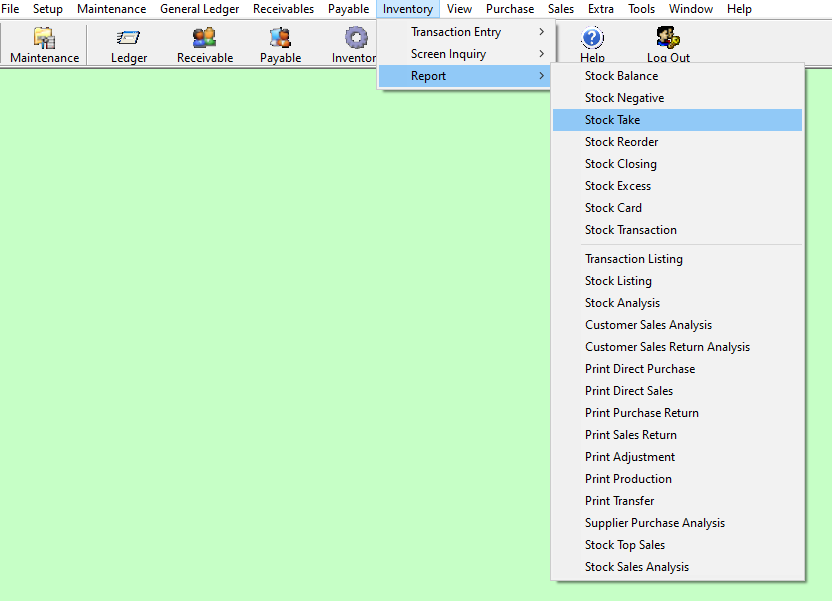Close the Inventory menu in the menu bar
Screen dimensions: 832x601
pyautogui.click(x=408, y=9)
